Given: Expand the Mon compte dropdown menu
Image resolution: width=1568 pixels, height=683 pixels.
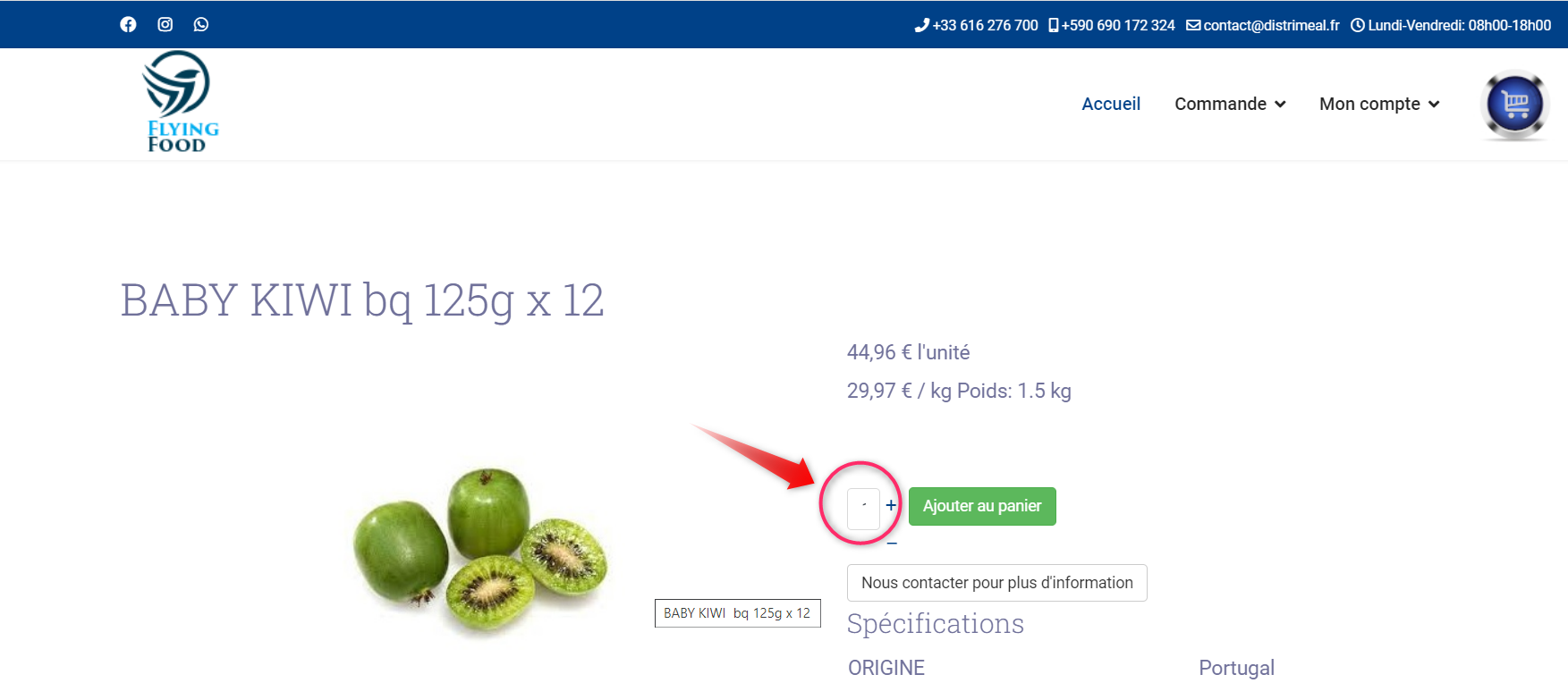Looking at the screenshot, I should tap(1379, 104).
